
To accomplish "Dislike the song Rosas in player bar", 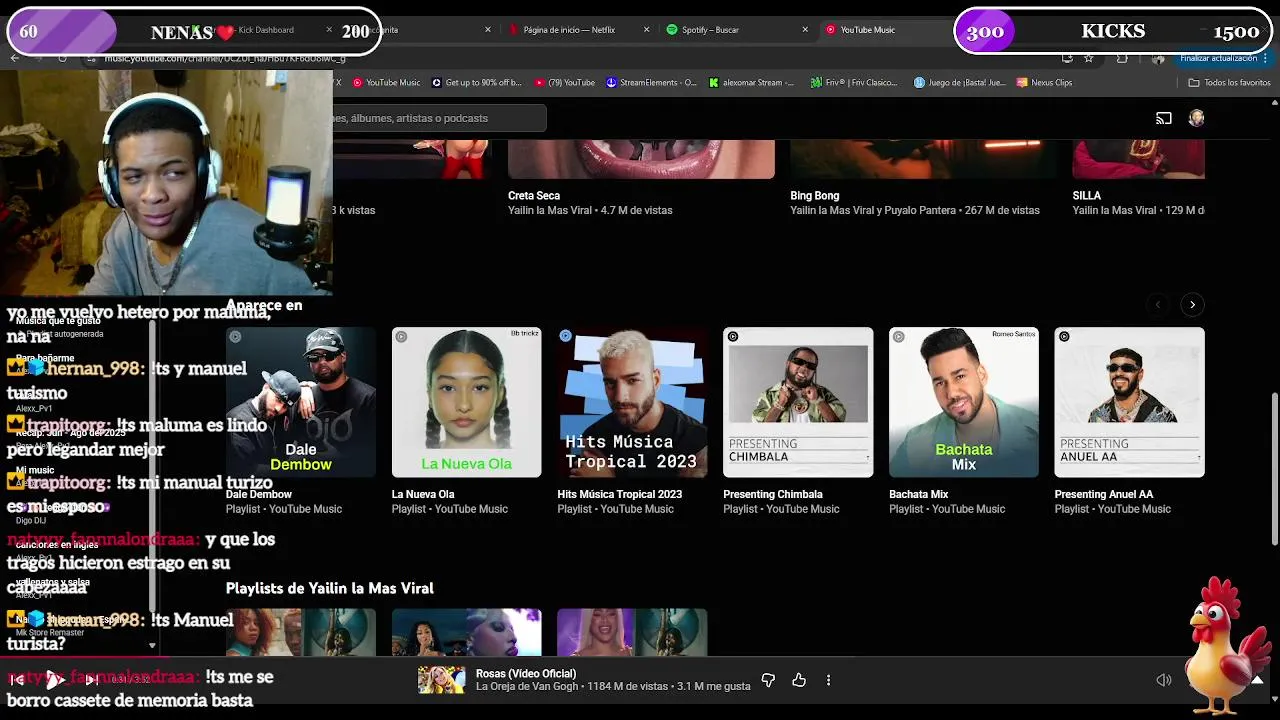I will pos(768,680).
